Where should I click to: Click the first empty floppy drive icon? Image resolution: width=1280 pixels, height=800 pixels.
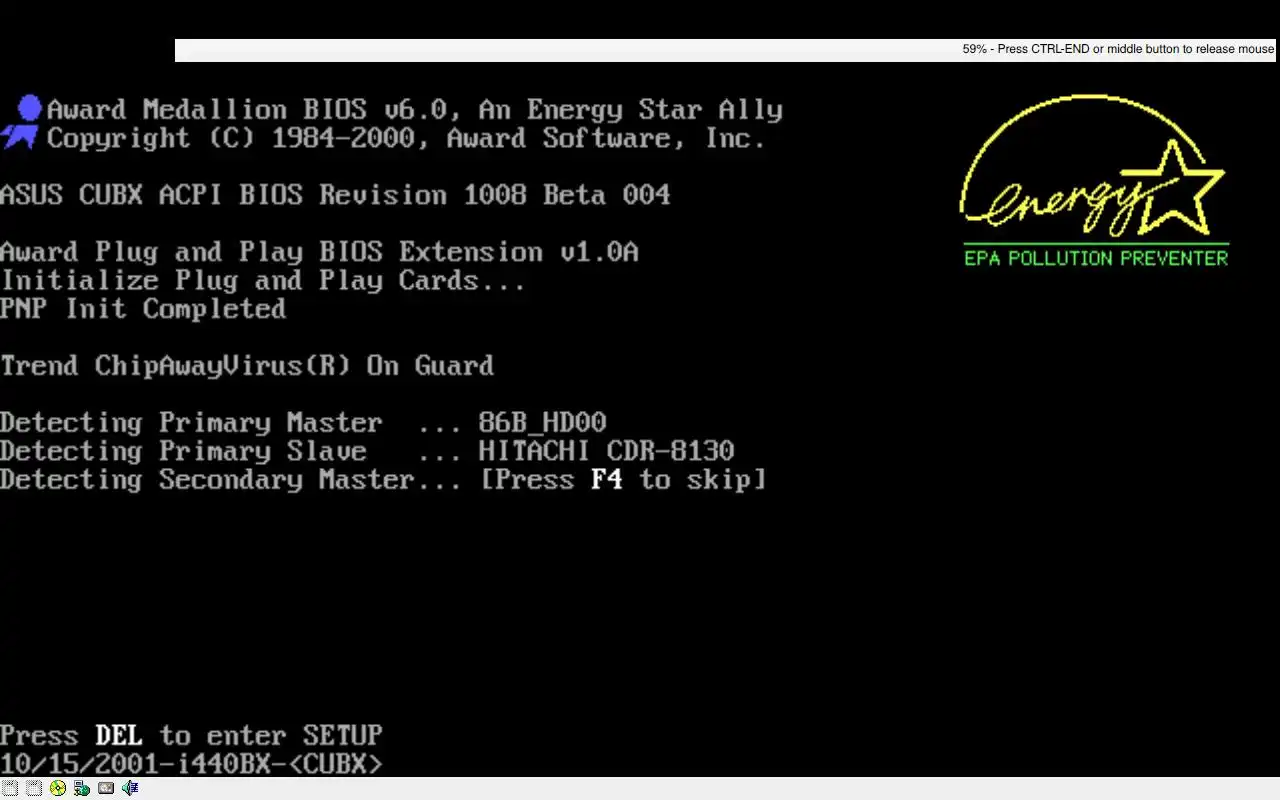point(10,788)
